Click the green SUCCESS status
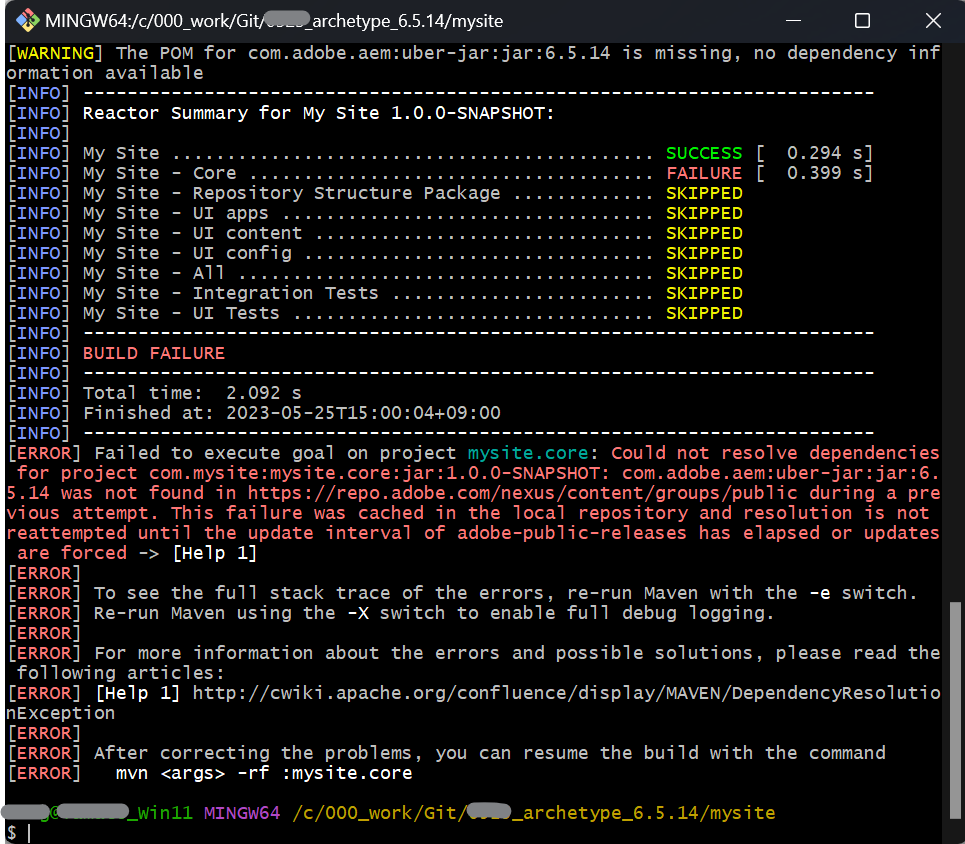The height and width of the screenshot is (844, 965). pos(704,153)
